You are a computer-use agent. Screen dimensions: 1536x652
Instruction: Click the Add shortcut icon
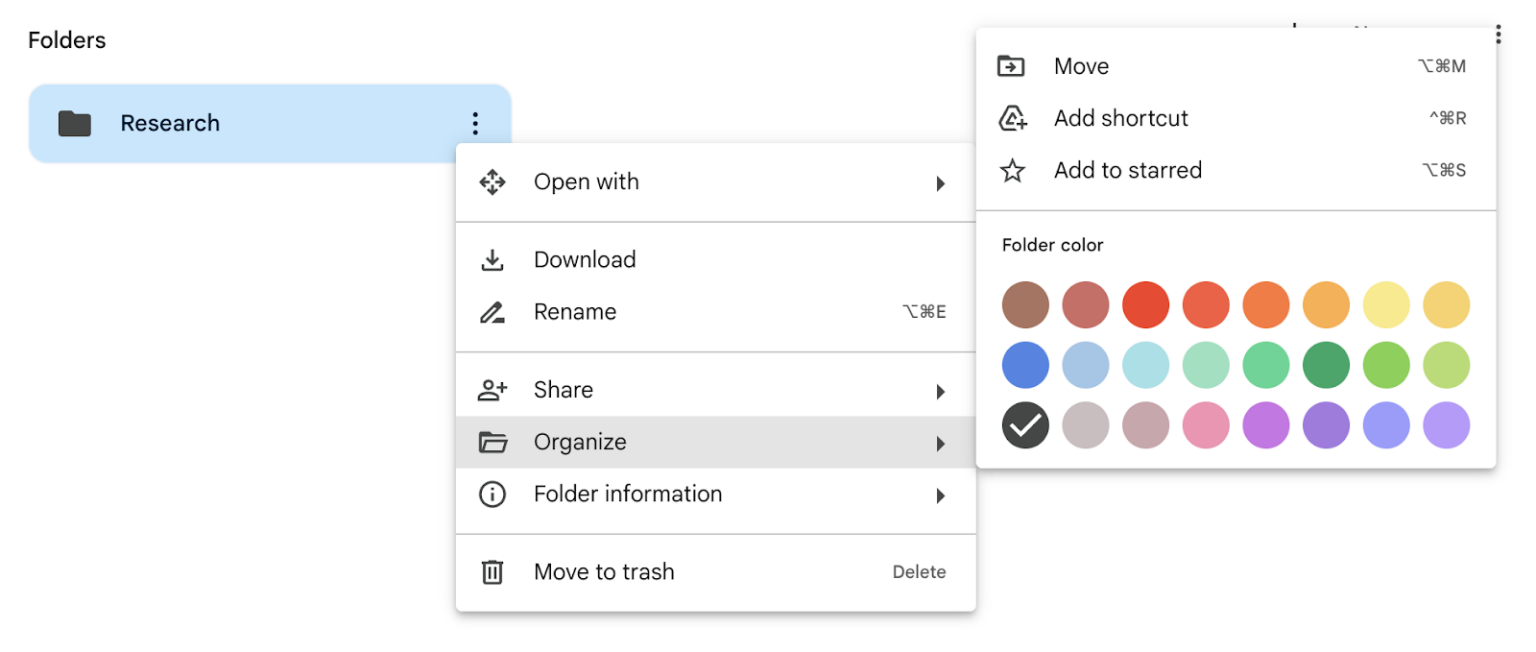1011,117
